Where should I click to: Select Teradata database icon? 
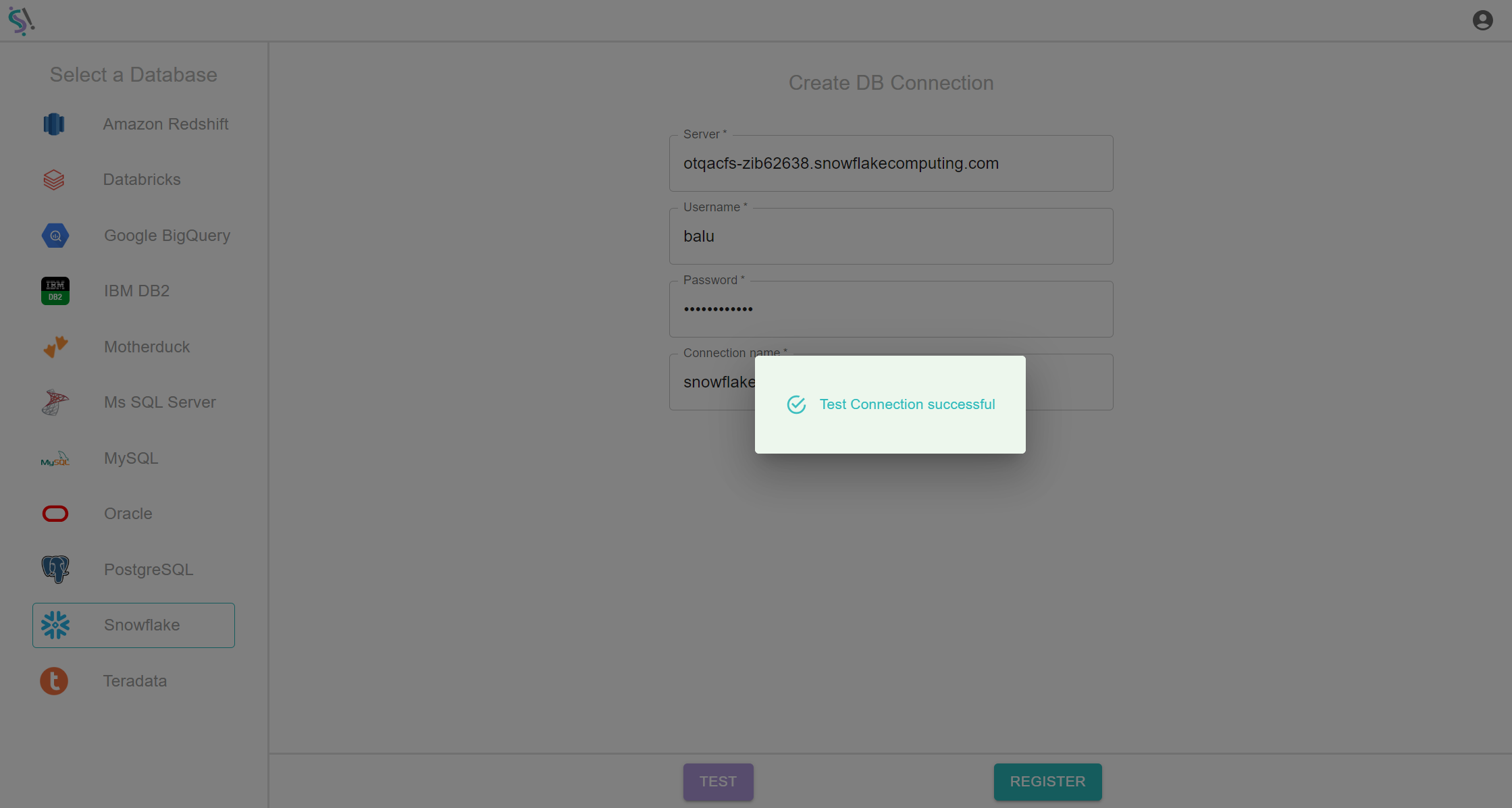coord(55,680)
